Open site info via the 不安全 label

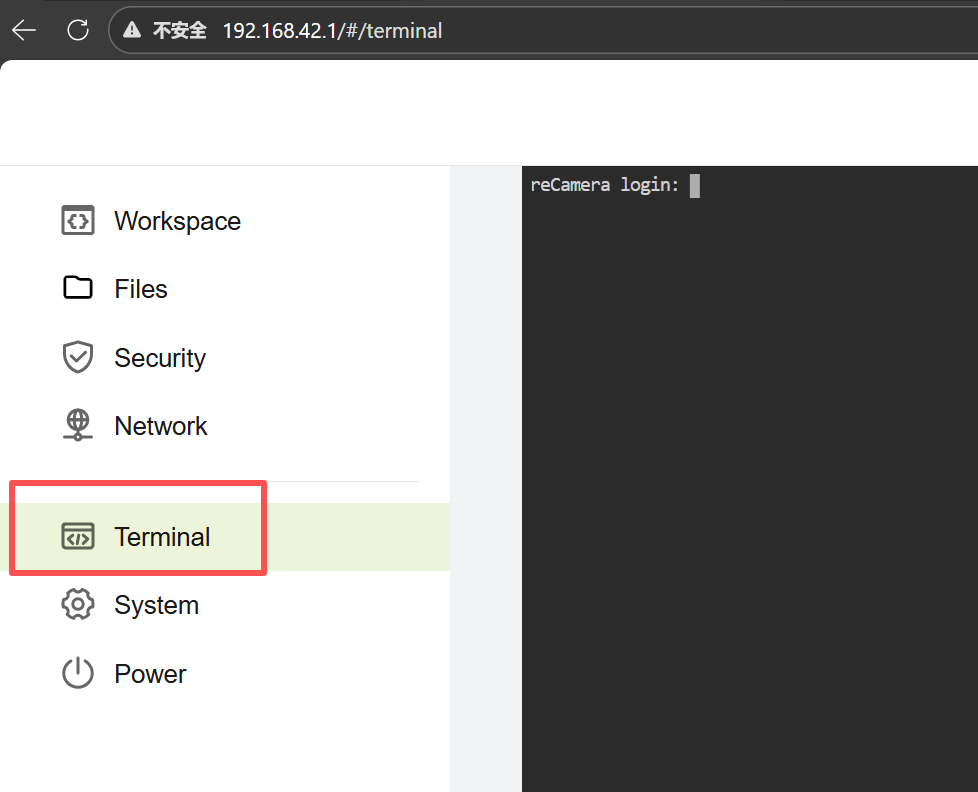[x=179, y=31]
